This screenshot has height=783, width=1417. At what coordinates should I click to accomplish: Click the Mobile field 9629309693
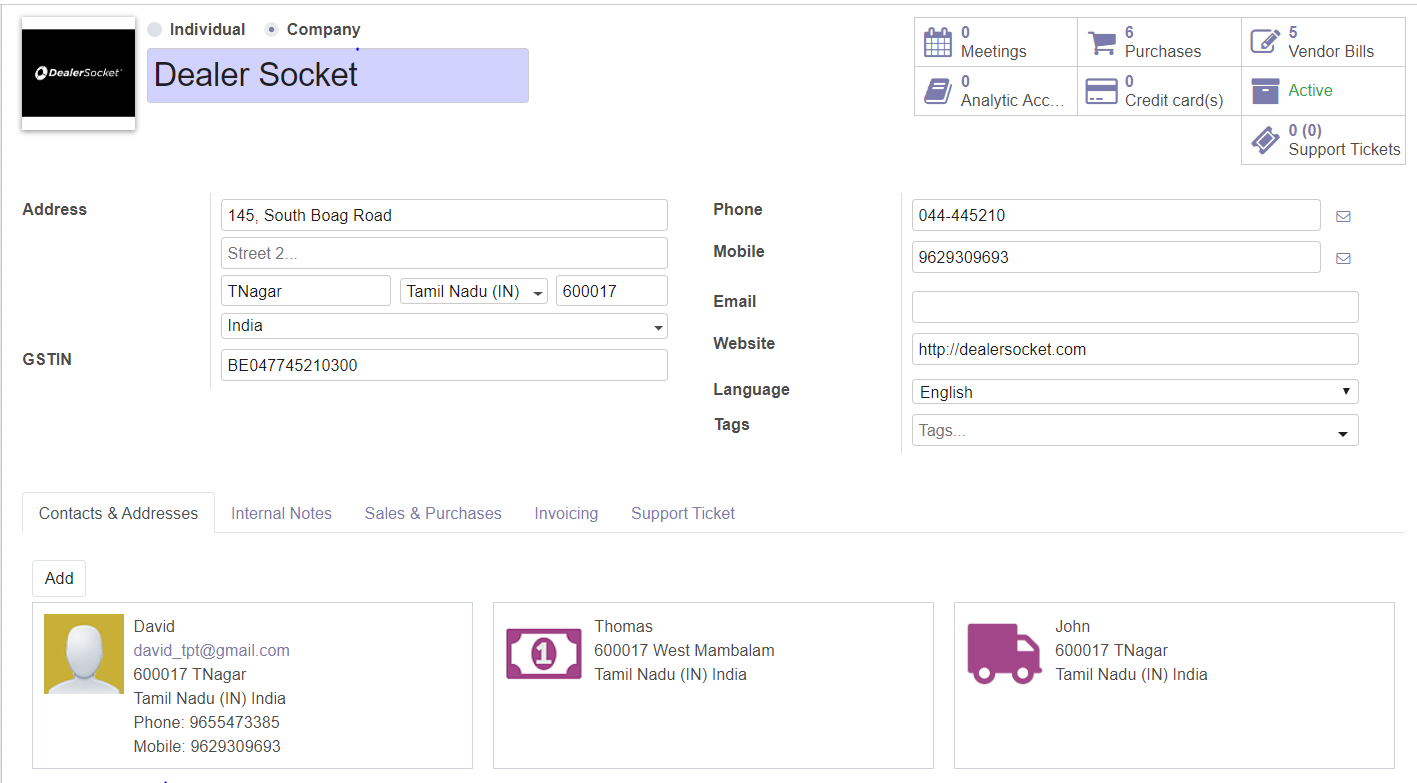1116,257
